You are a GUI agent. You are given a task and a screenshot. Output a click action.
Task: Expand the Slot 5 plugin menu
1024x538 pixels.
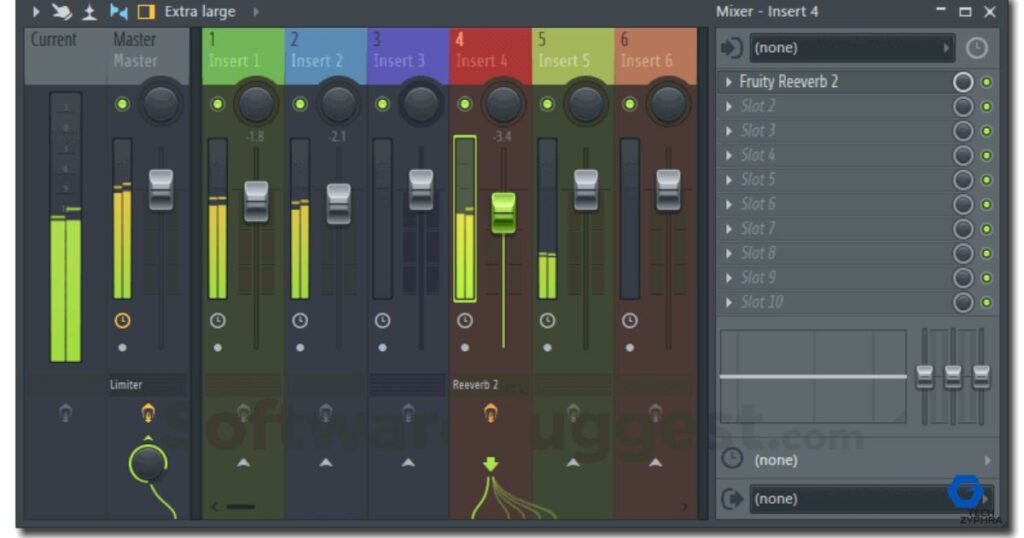(x=729, y=180)
